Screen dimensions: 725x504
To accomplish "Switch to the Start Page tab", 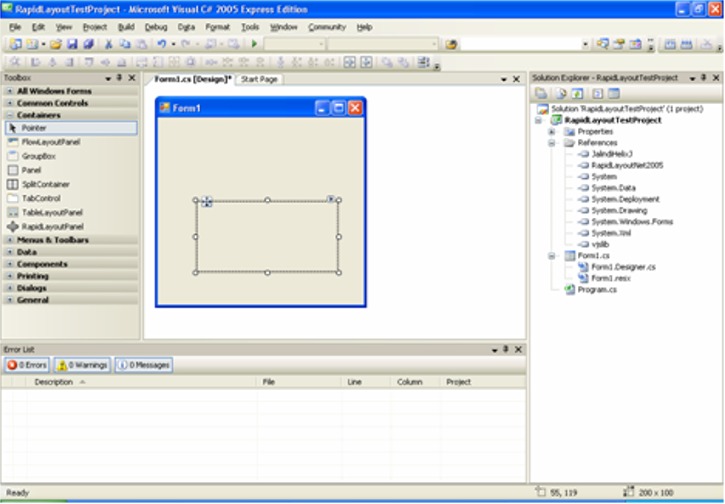I will (x=259, y=80).
